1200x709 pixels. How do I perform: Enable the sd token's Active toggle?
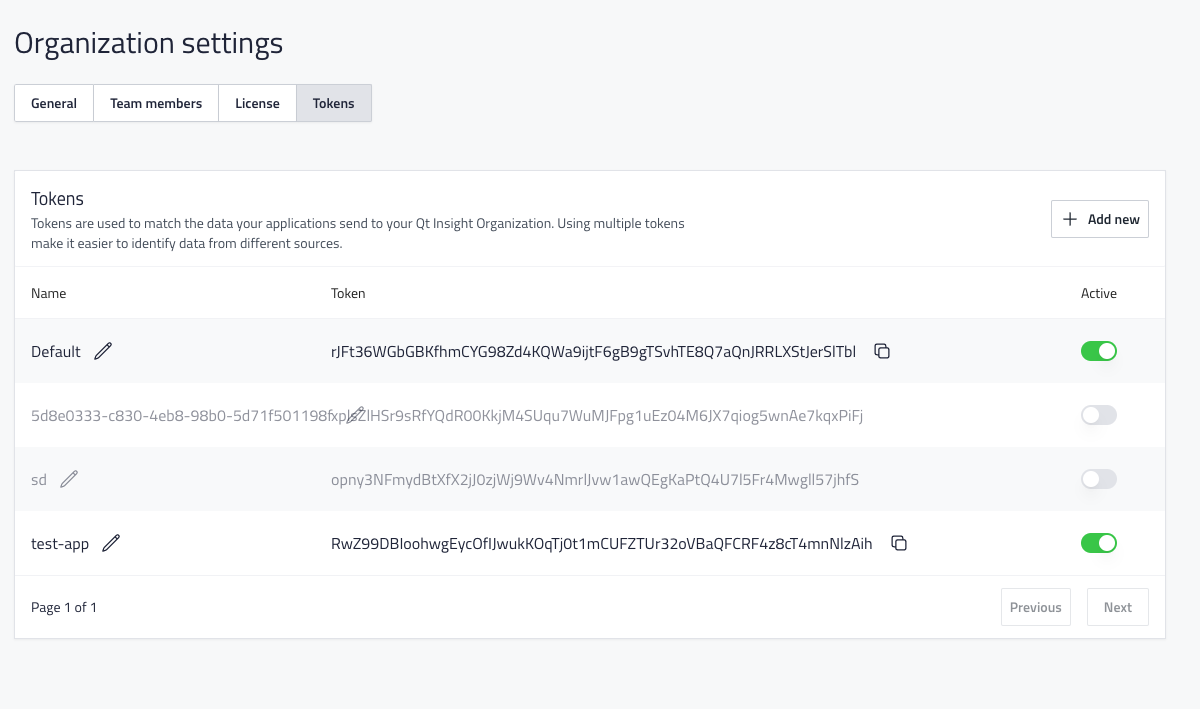[x=1098, y=479]
